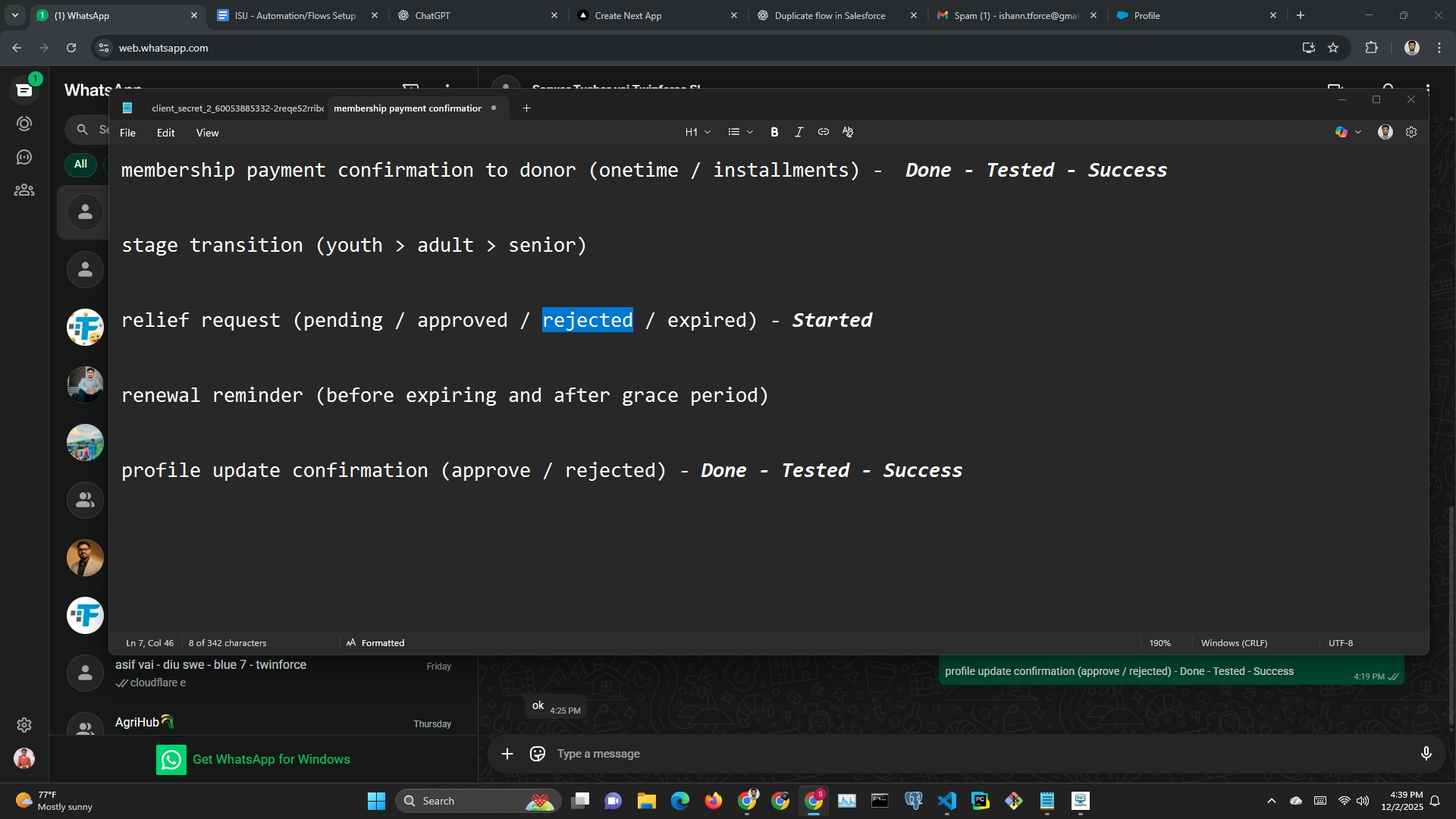Switch to the client_secret Notepad tab
Screen dimensions: 1456x819
tap(237, 108)
